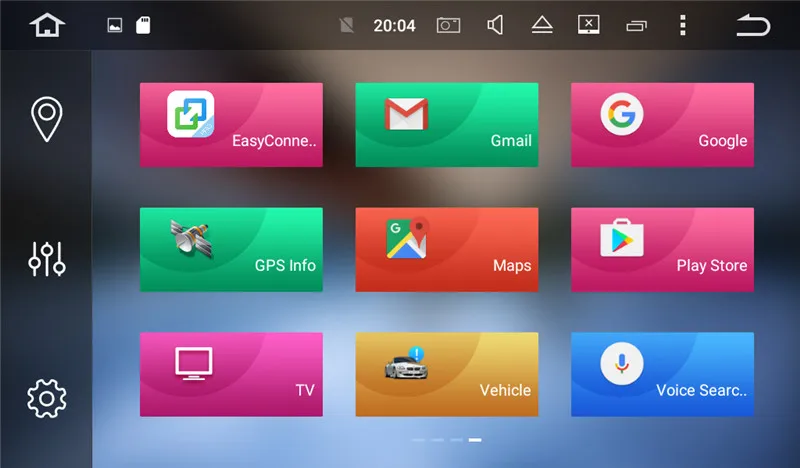Open the Google app tile

(x=662, y=125)
